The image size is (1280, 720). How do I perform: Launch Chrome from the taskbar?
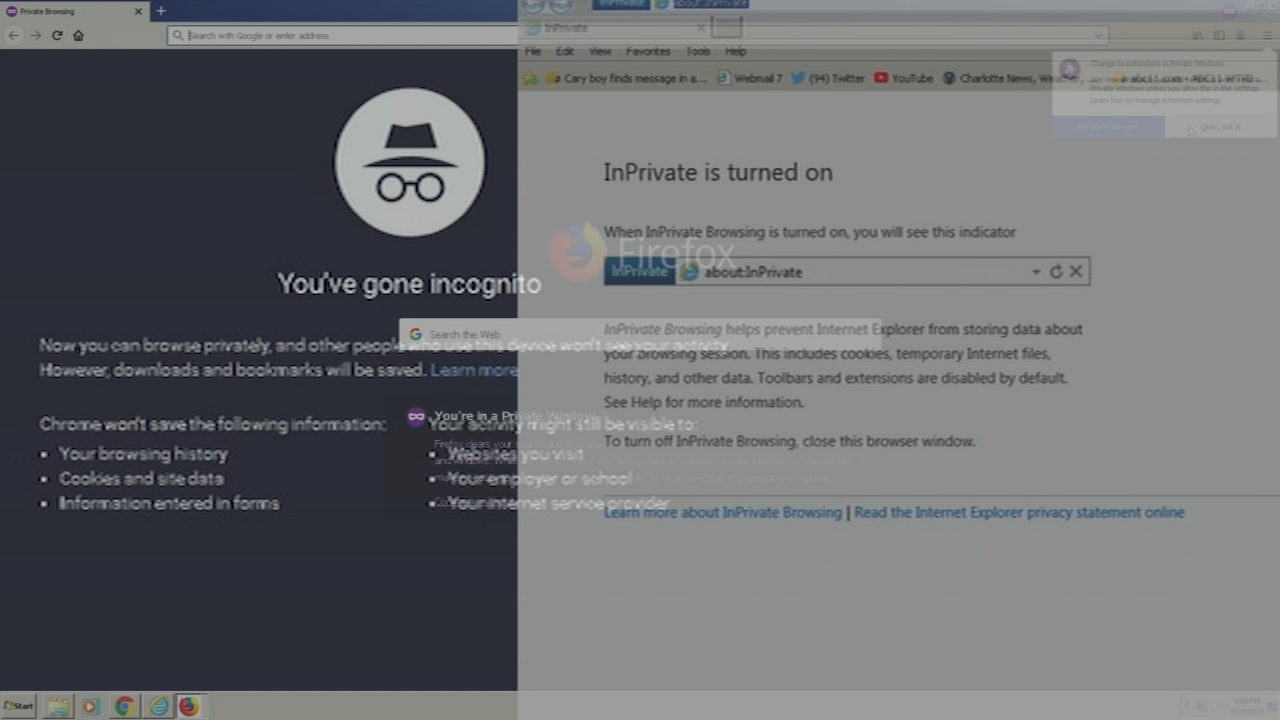[124, 706]
